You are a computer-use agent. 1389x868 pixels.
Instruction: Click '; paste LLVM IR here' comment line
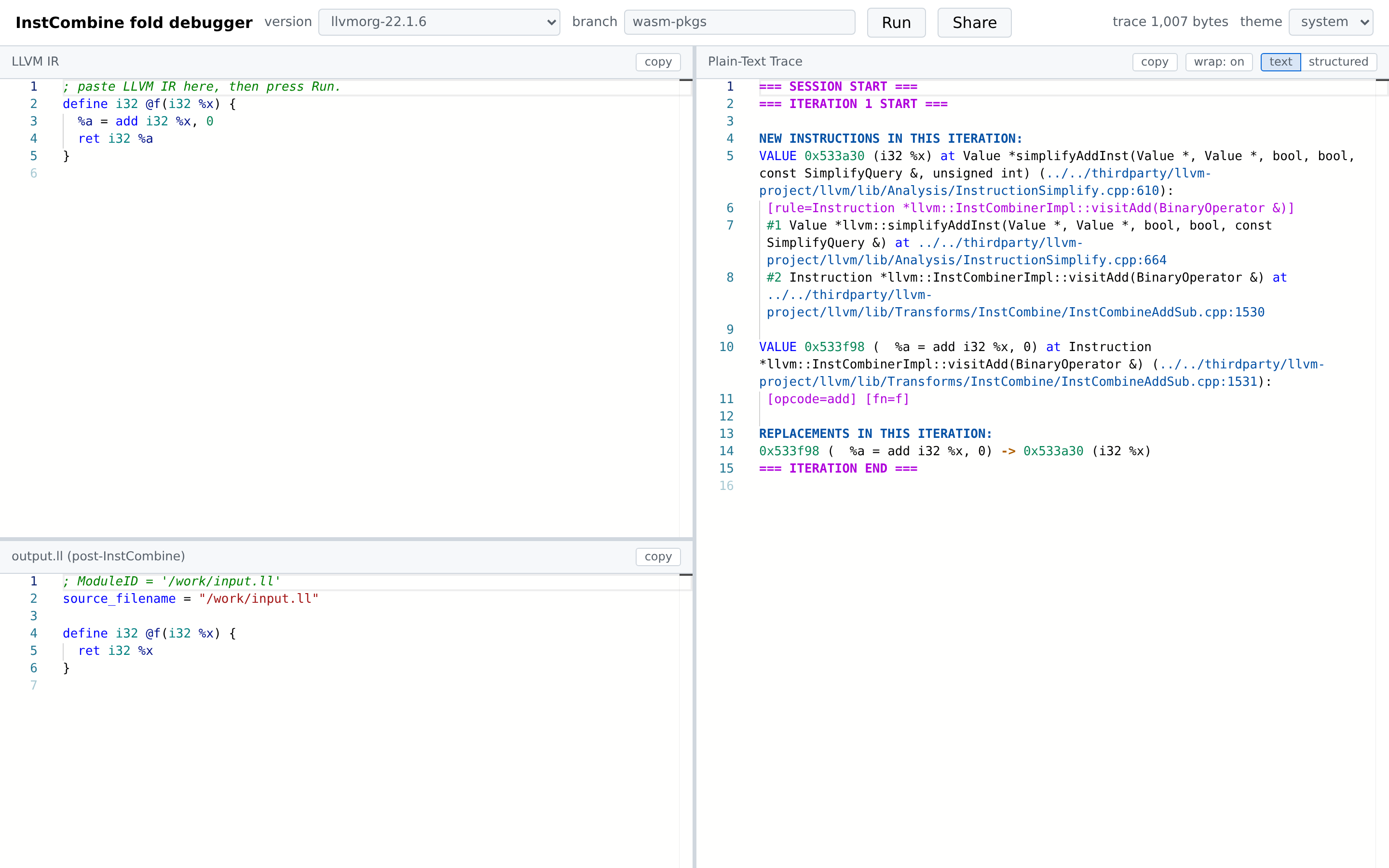tap(202, 87)
